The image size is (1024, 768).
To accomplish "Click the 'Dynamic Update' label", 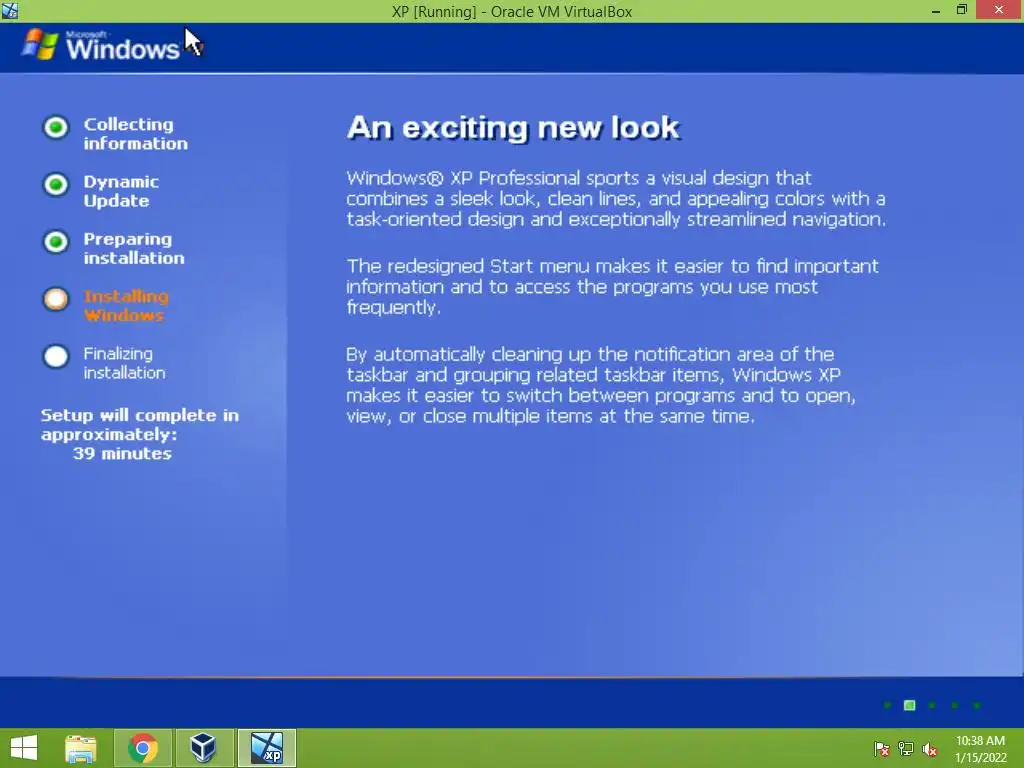I will click(x=121, y=191).
